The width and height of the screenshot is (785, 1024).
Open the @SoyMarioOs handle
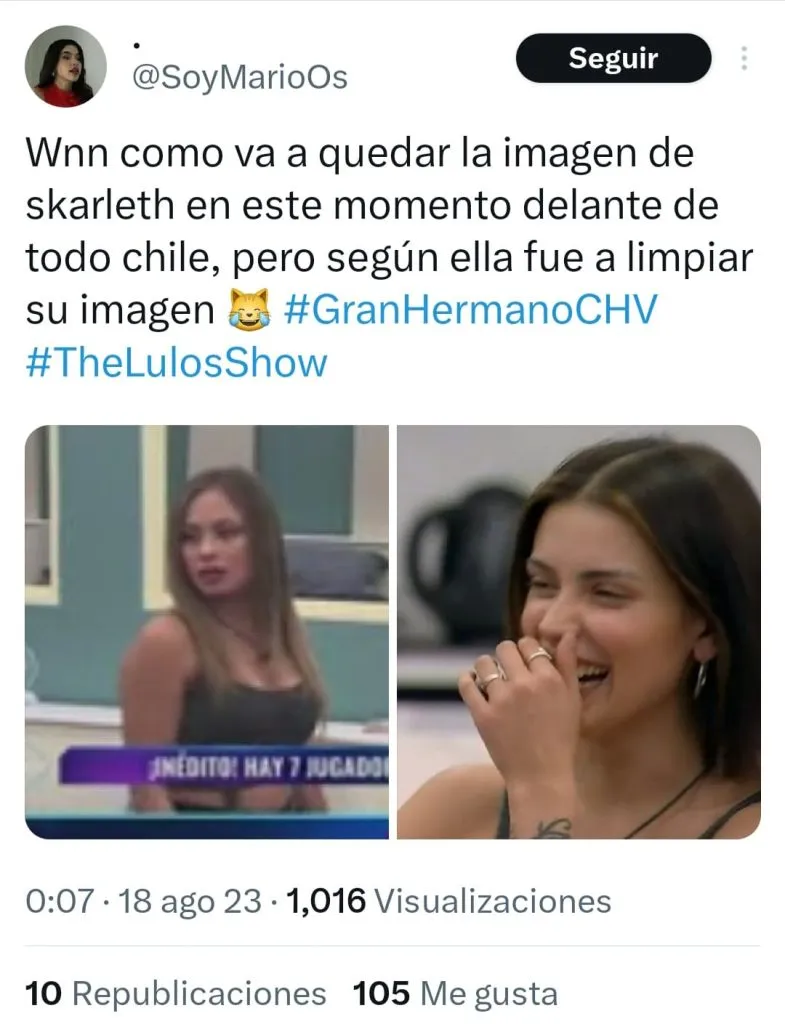click(x=240, y=78)
